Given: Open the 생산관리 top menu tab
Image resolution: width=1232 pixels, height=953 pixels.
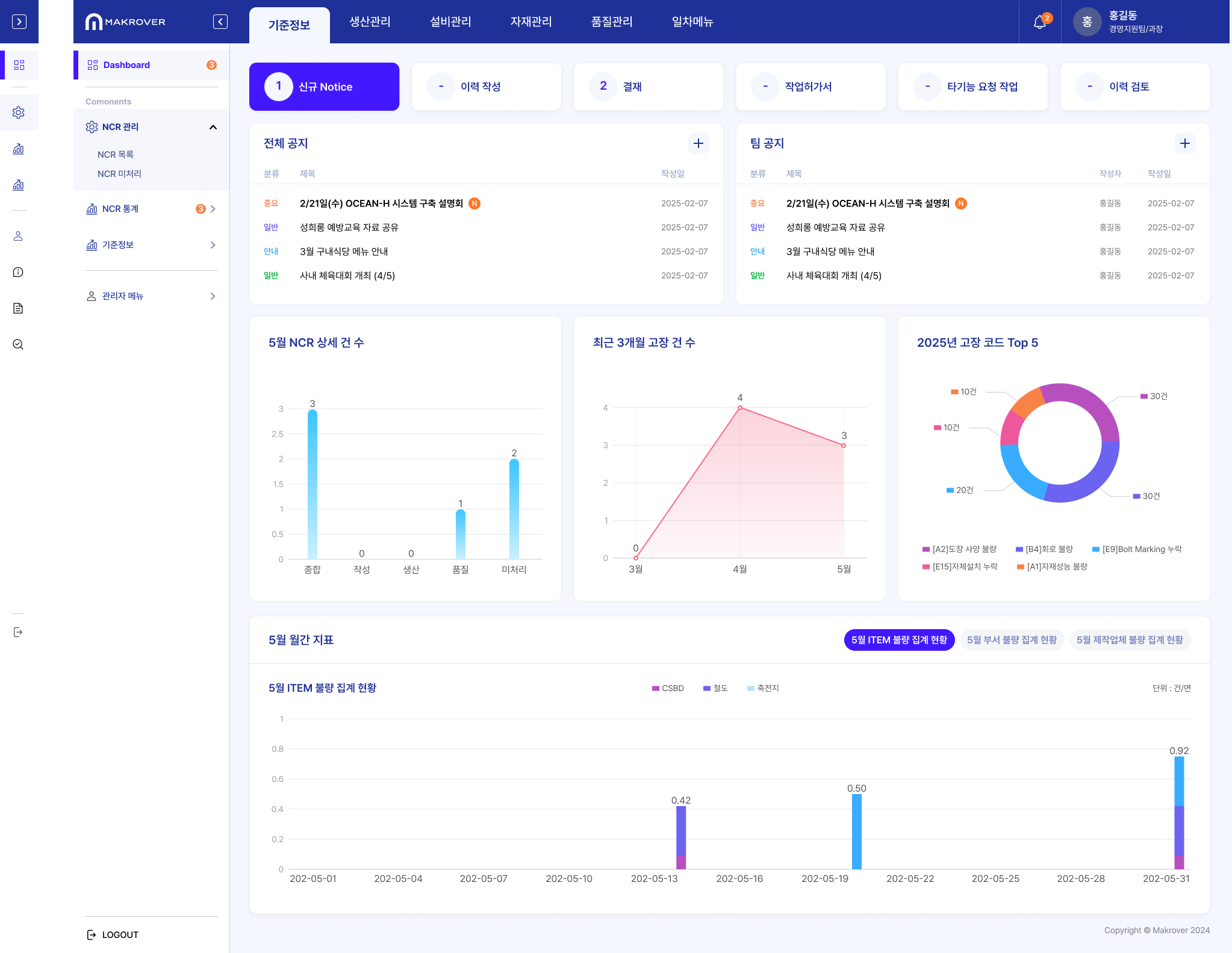Looking at the screenshot, I should pyautogui.click(x=370, y=22).
